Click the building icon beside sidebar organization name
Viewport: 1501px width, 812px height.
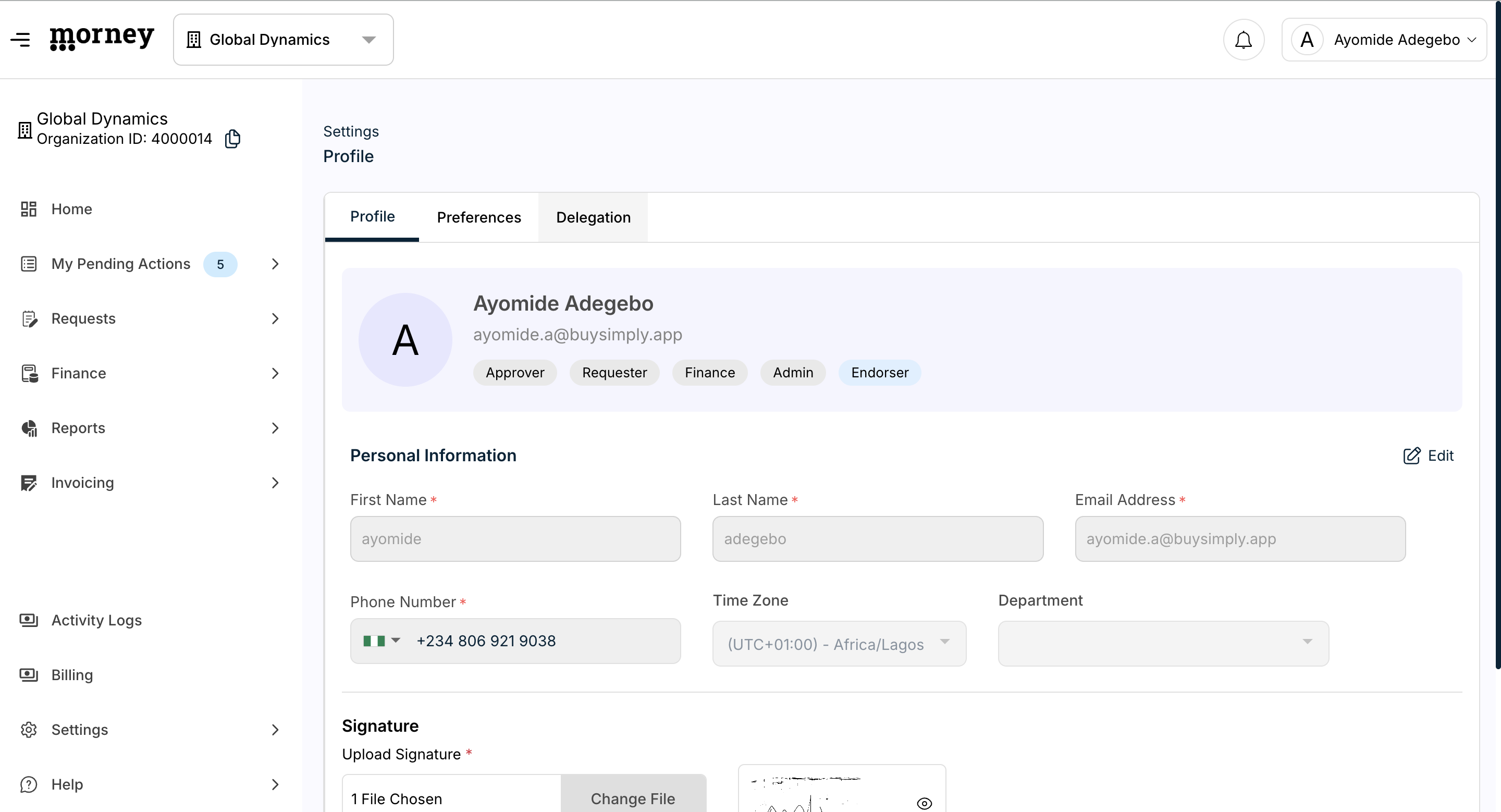(x=24, y=129)
